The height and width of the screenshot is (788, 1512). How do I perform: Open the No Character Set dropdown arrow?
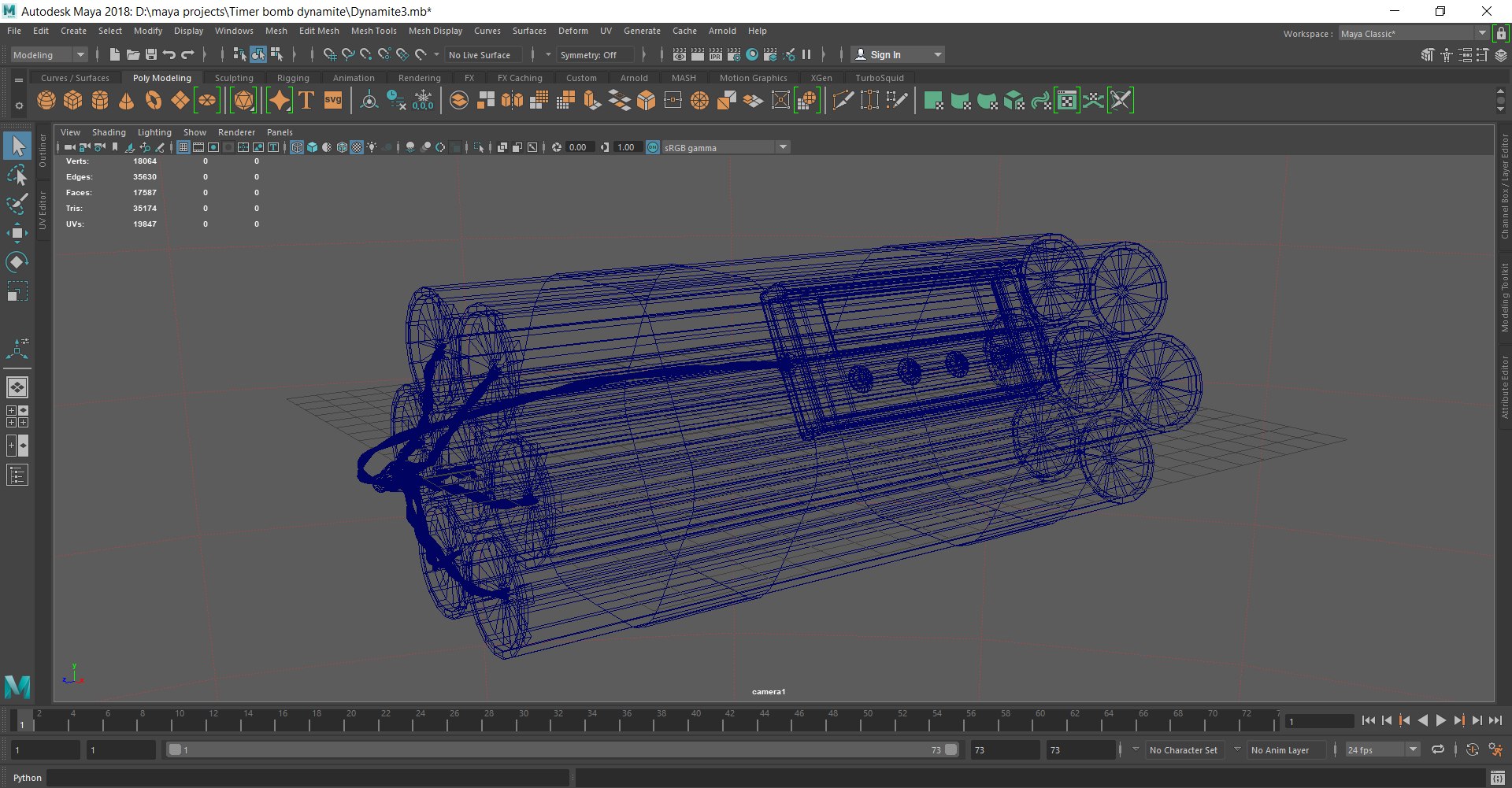click(x=1136, y=749)
